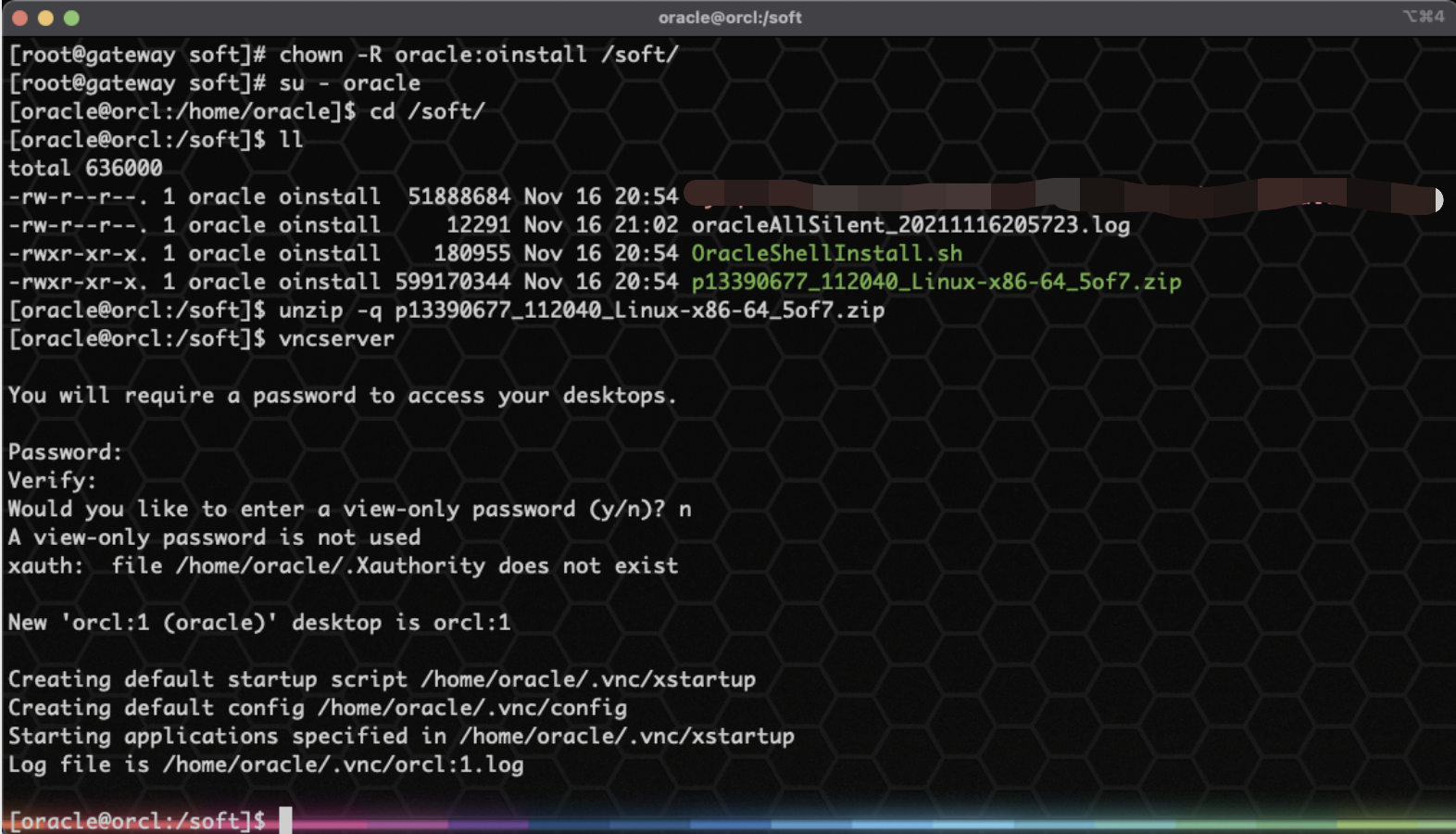Click the yellow minimize window button
The width and height of the screenshot is (1456, 834).
45,18
